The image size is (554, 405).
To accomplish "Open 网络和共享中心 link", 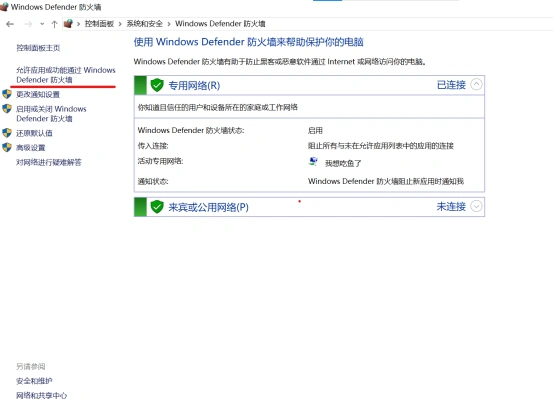I will (42, 395).
